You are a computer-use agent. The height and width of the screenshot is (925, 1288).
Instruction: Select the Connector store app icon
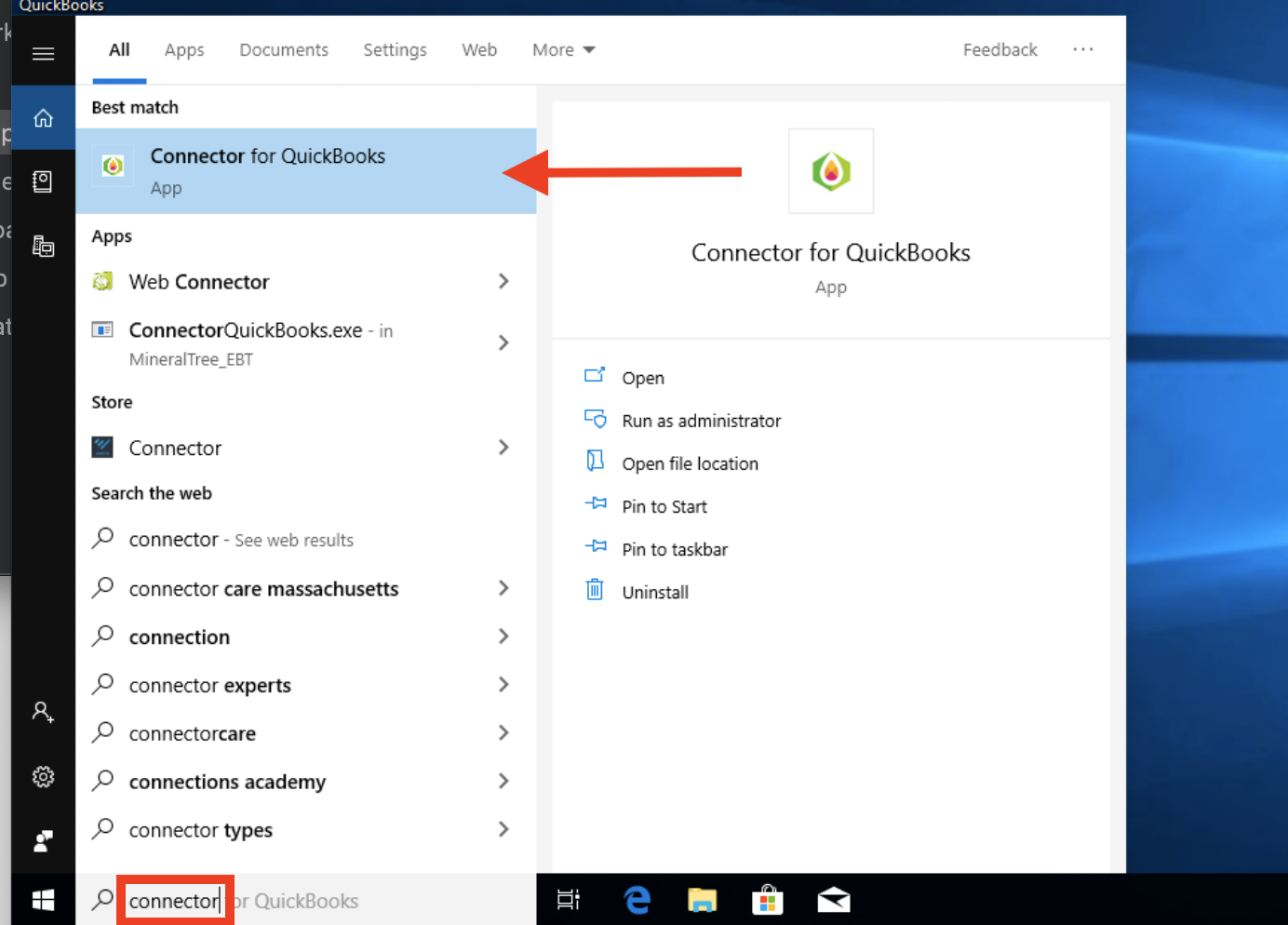tap(102, 448)
